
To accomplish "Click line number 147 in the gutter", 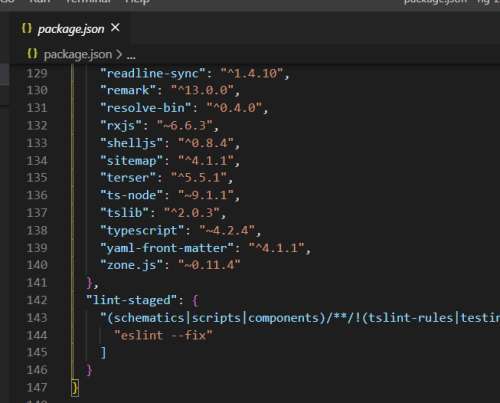I will pyautogui.click(x=37, y=387).
